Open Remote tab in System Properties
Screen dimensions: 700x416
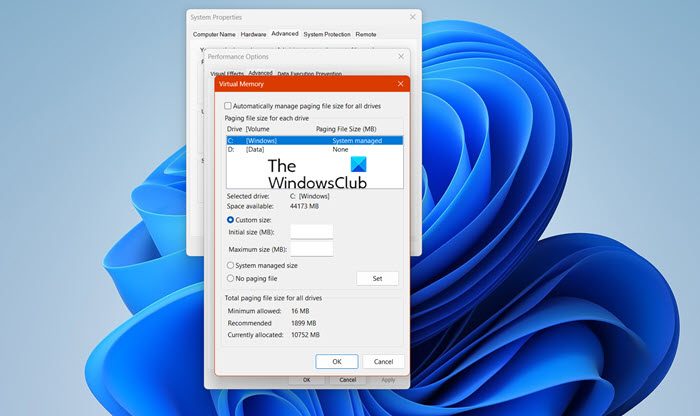[x=366, y=34]
